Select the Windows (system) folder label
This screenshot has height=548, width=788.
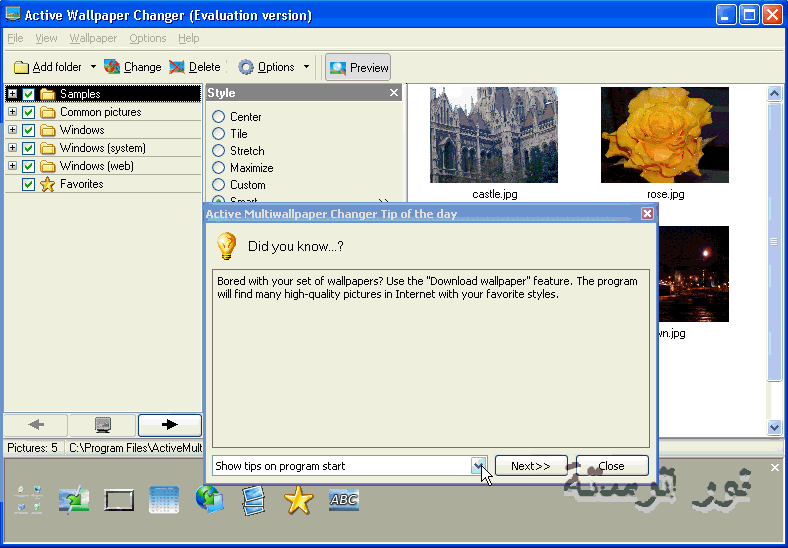103,148
